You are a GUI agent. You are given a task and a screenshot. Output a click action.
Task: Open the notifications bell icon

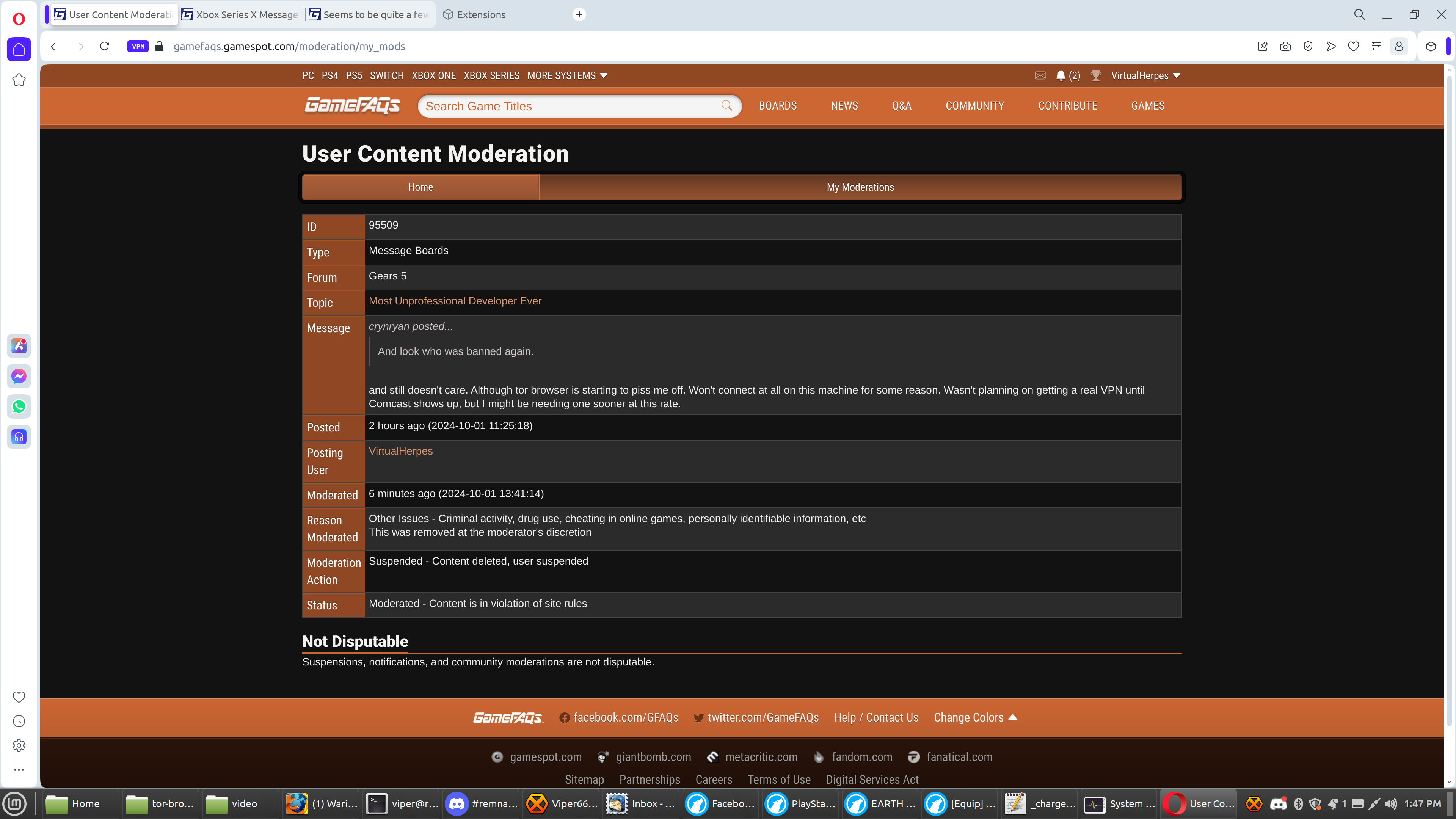point(1061,76)
